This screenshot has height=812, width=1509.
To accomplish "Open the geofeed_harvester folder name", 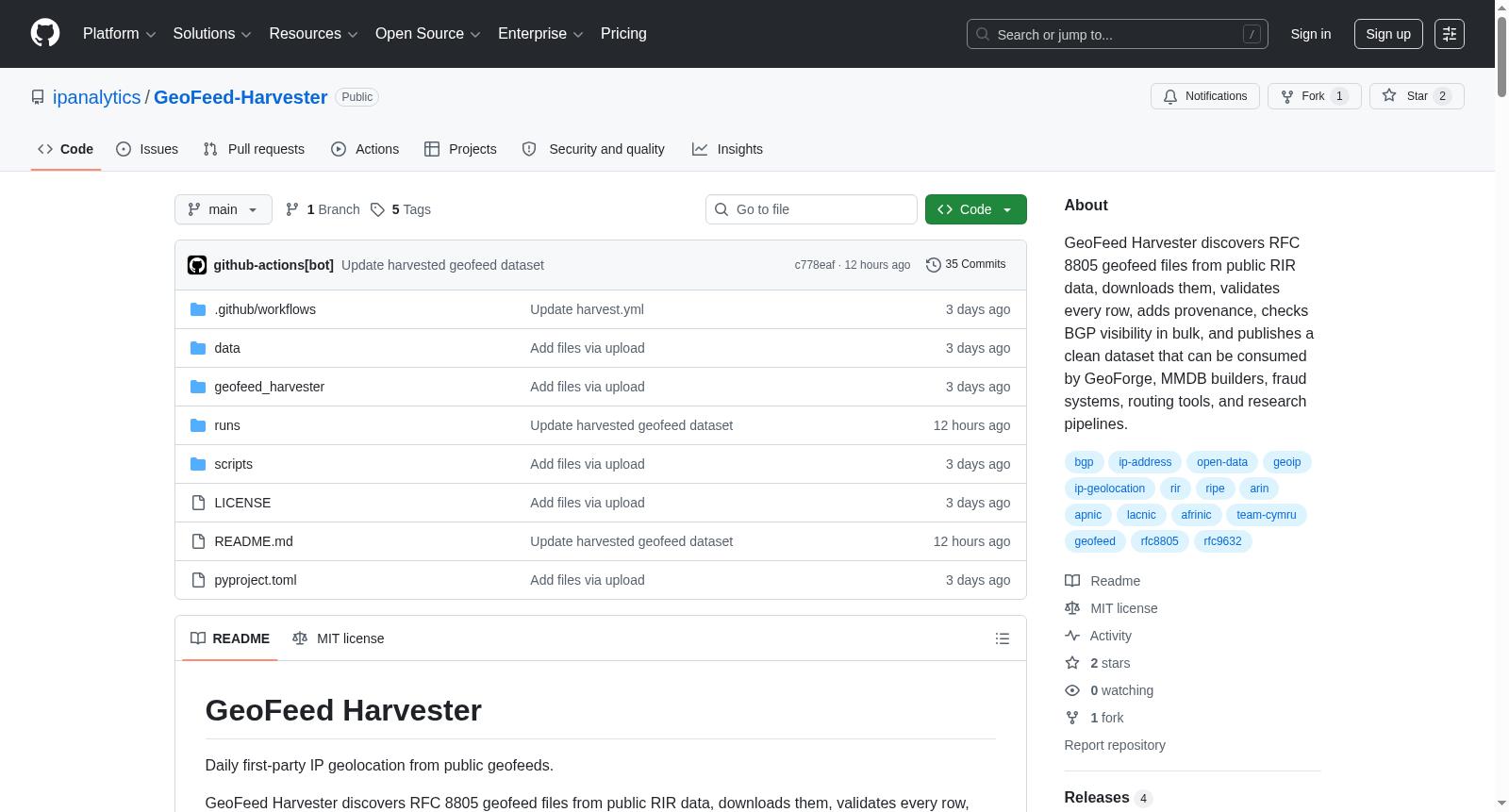I will [x=270, y=387].
